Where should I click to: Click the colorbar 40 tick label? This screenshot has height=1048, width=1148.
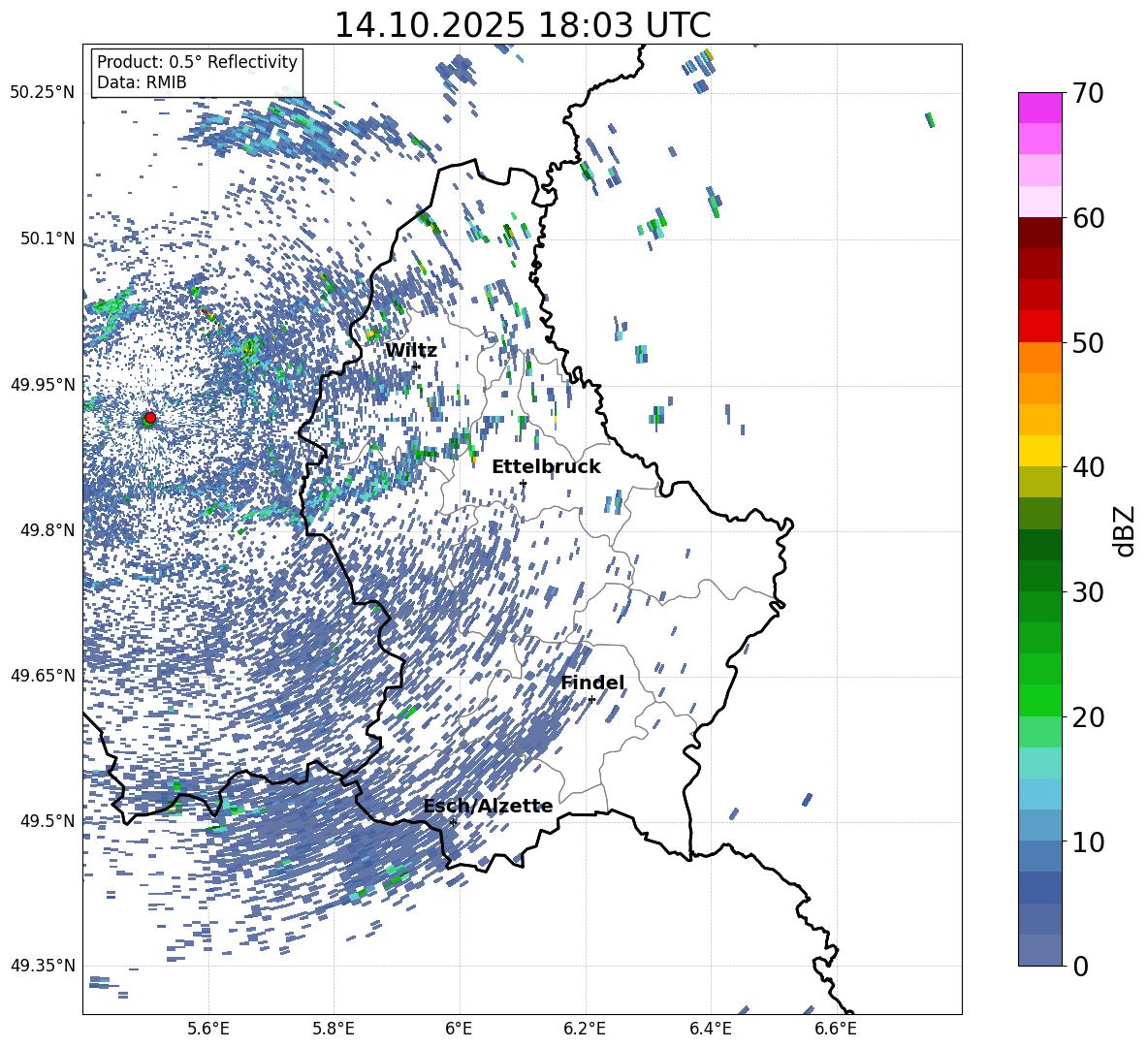tap(1089, 467)
